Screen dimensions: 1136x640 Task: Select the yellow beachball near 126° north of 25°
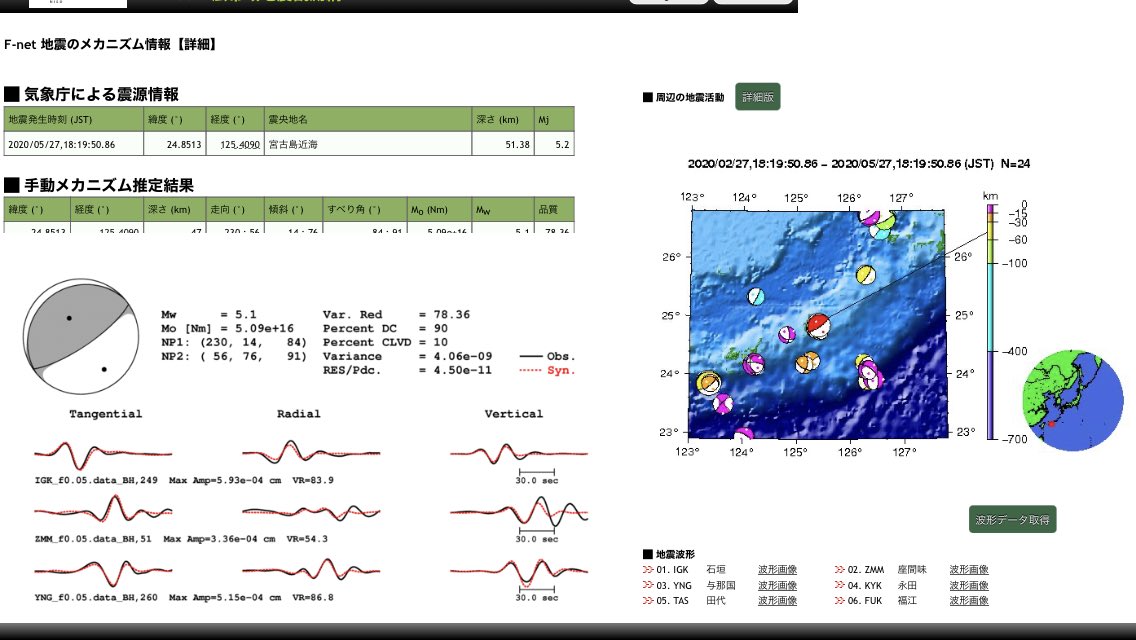[x=865, y=275]
